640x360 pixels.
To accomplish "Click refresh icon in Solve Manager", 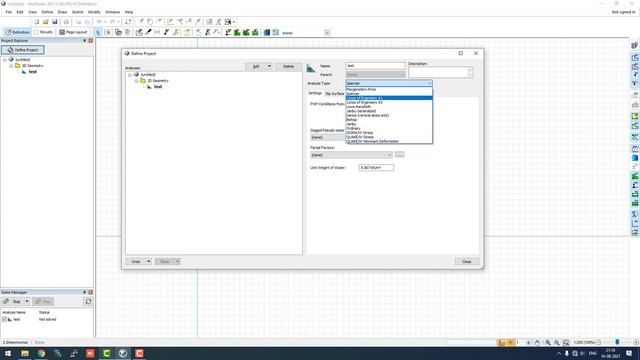I will pos(88,302).
